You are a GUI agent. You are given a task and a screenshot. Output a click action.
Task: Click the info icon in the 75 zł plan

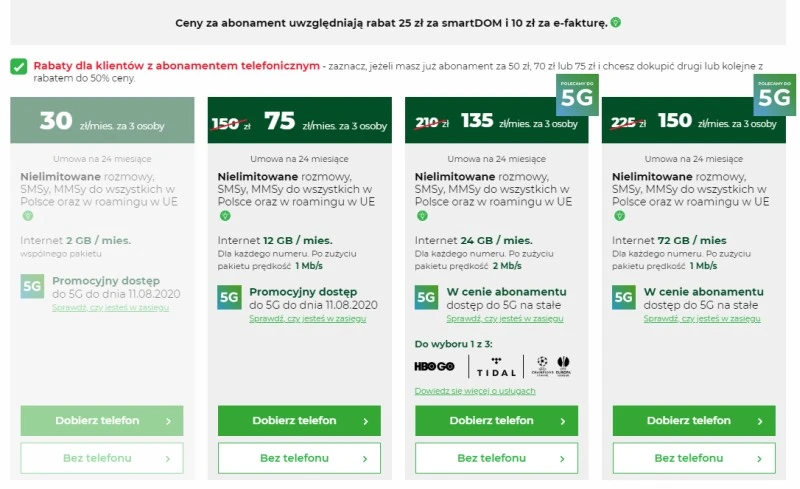pyautogui.click(x=225, y=215)
